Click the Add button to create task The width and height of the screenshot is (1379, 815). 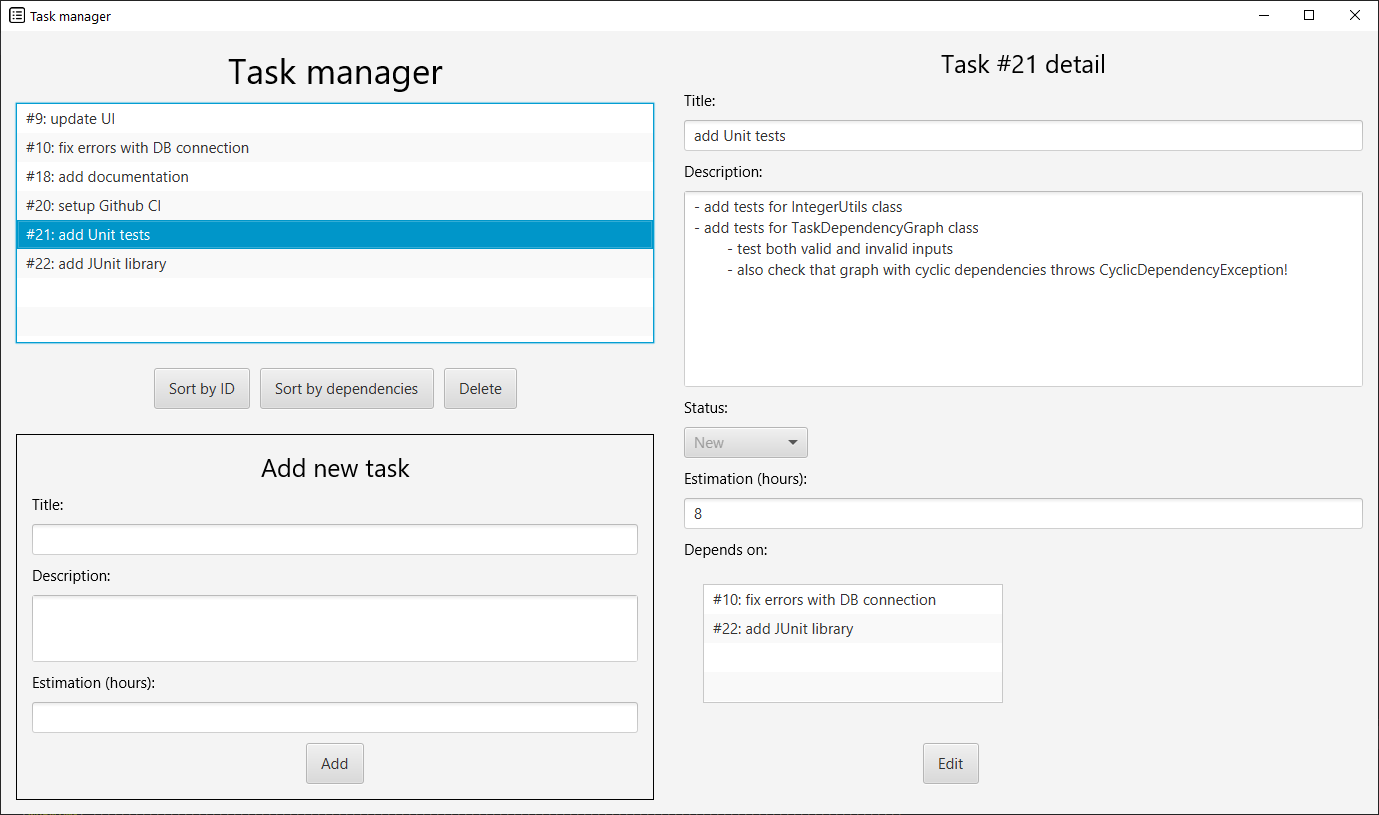click(335, 764)
